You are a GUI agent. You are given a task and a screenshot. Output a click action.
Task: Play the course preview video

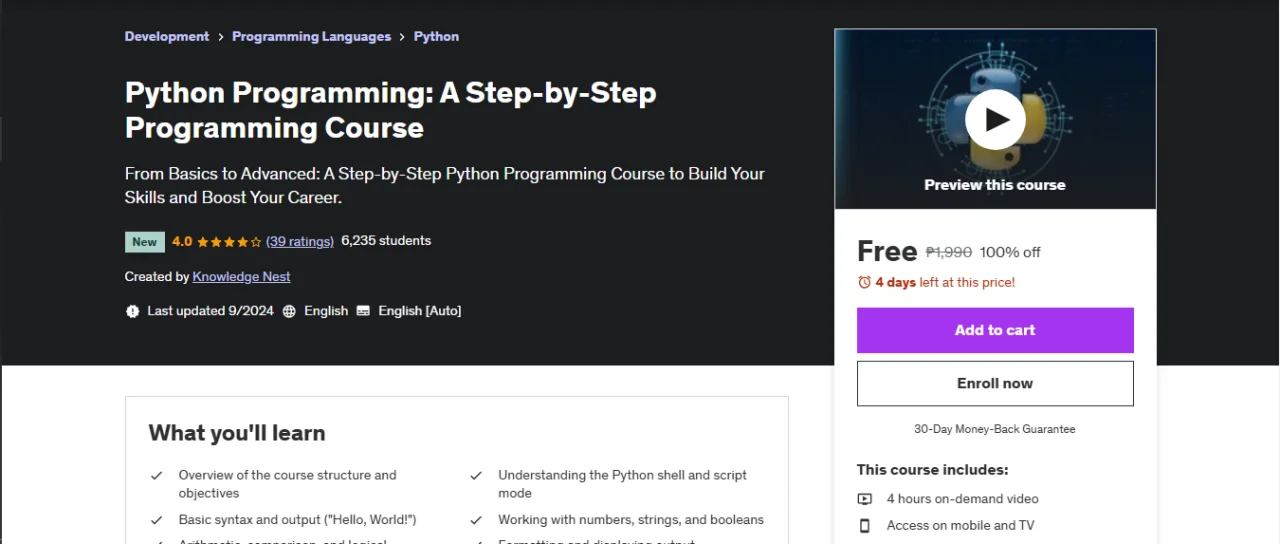(995, 120)
